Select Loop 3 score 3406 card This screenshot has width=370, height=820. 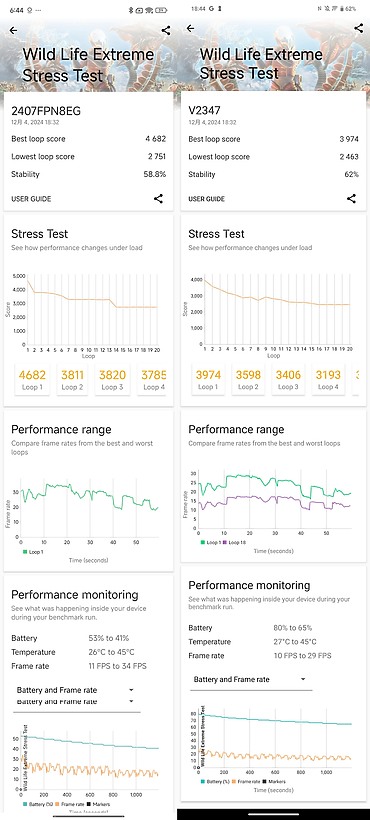[285, 380]
